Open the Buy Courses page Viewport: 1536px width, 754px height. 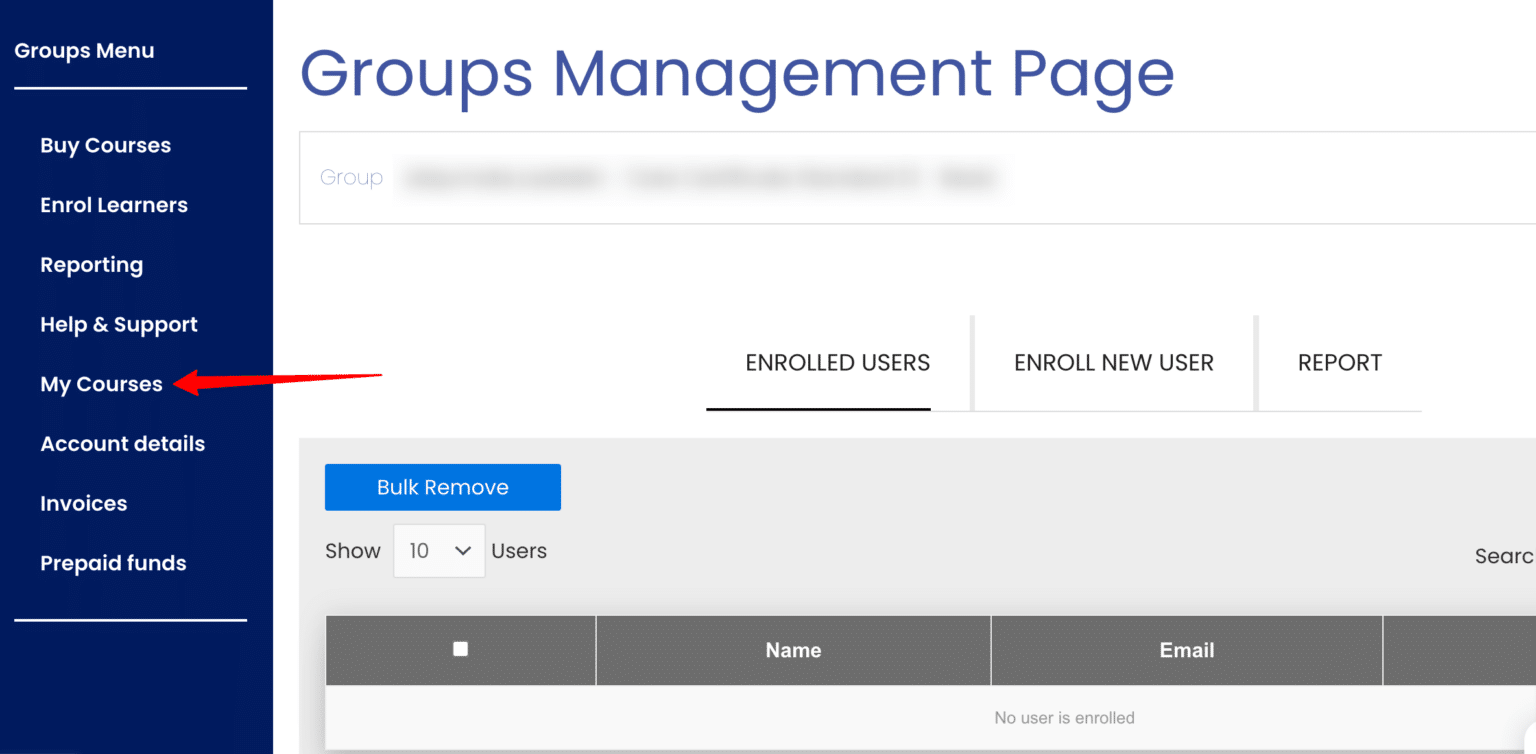click(x=105, y=145)
